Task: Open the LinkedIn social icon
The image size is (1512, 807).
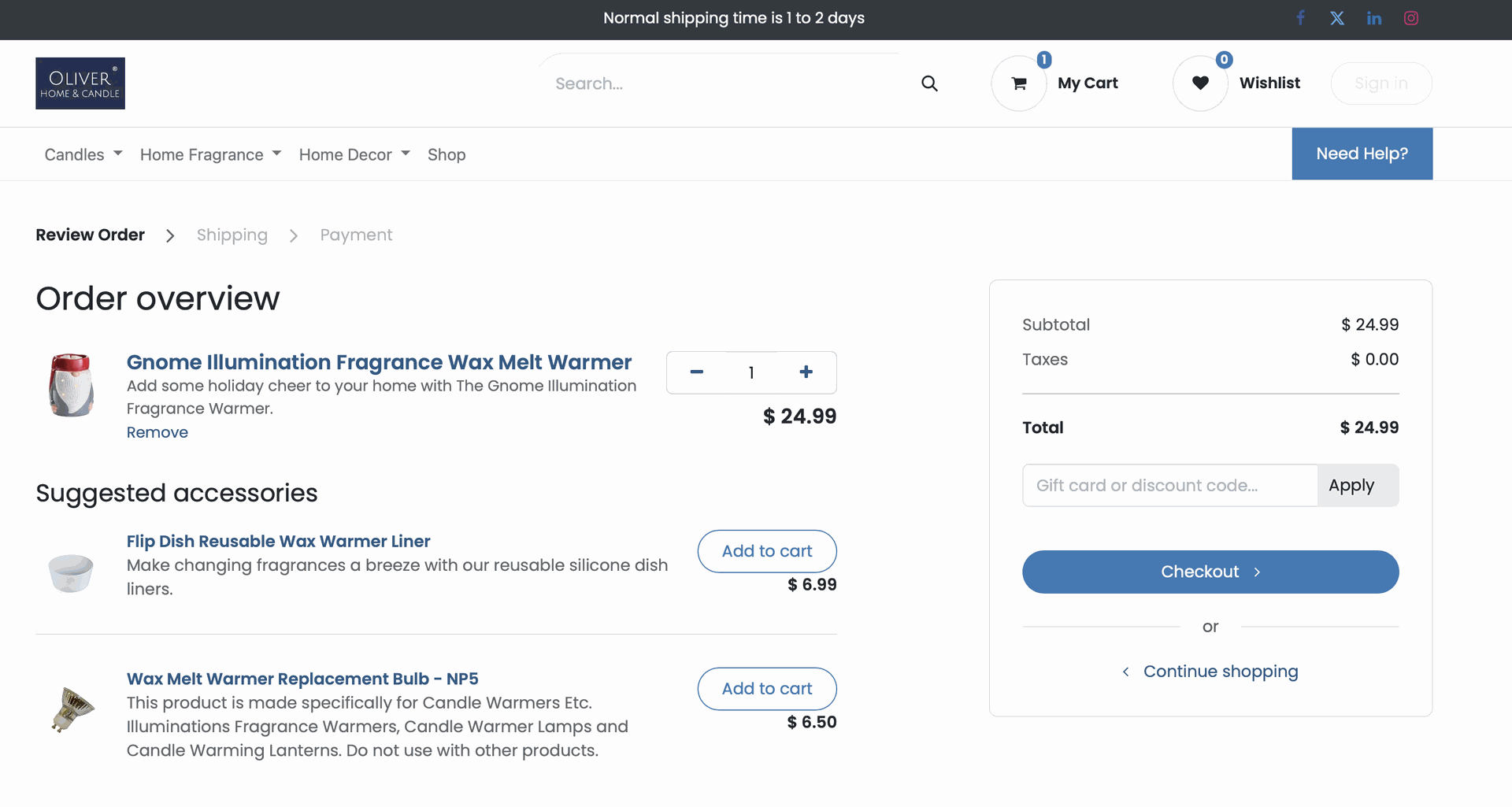Action: point(1374,18)
